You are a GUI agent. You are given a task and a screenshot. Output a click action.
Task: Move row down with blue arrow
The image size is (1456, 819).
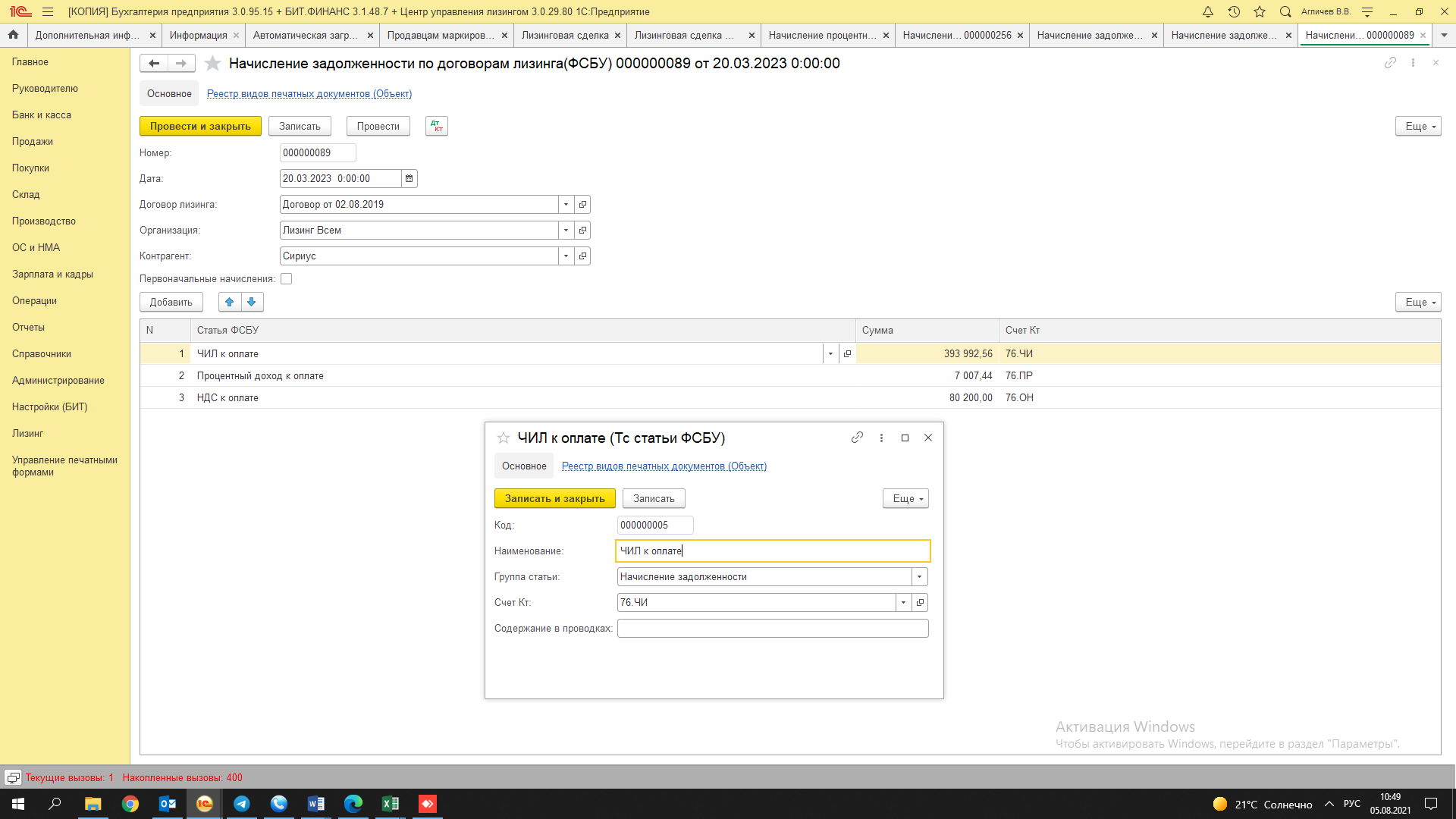pyautogui.click(x=252, y=302)
